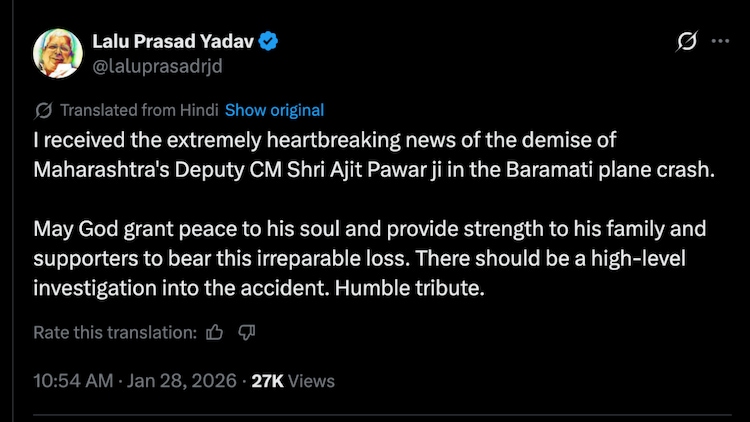This screenshot has height=422, width=750.
Task: Click the blue verified badge
Action: [270, 42]
